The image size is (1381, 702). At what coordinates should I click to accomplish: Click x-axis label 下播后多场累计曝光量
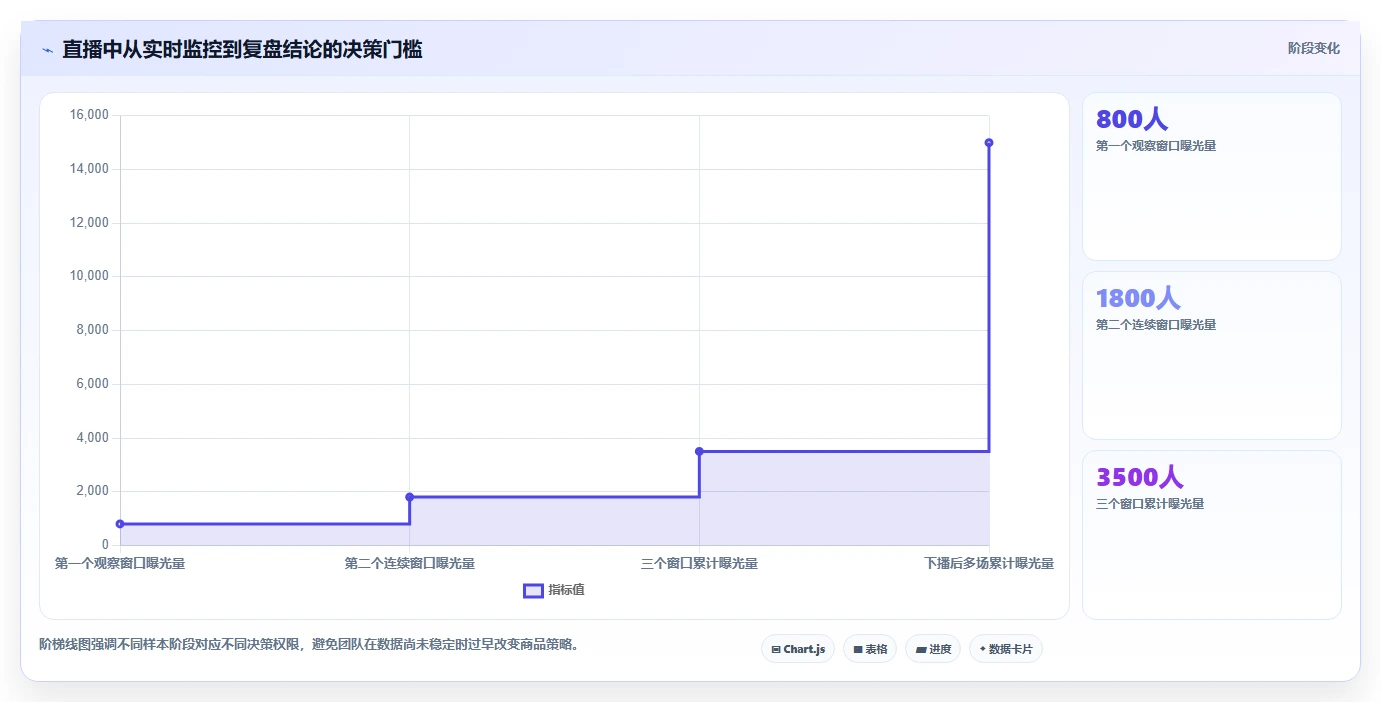pos(989,564)
